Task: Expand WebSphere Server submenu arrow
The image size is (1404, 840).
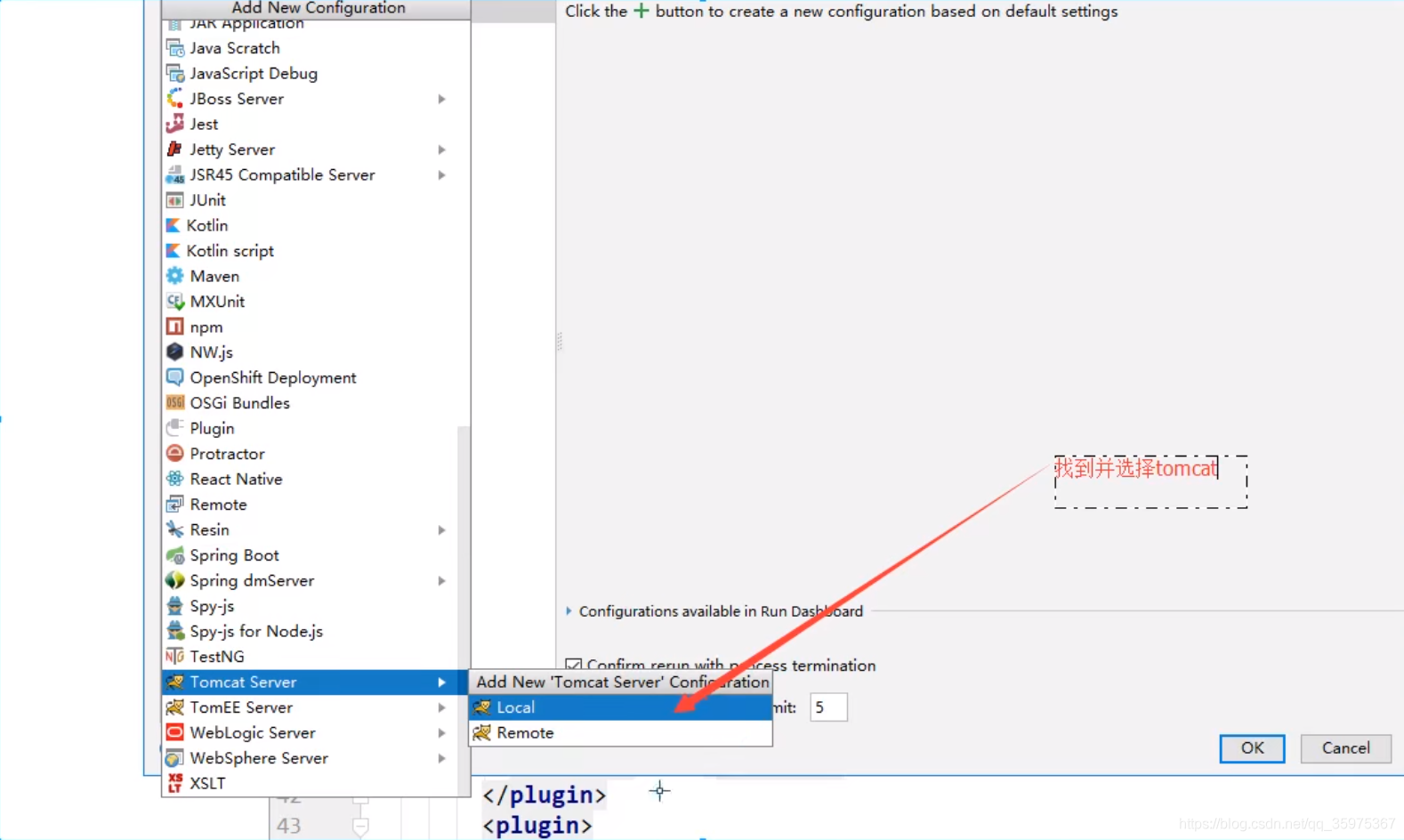Action: 441,758
